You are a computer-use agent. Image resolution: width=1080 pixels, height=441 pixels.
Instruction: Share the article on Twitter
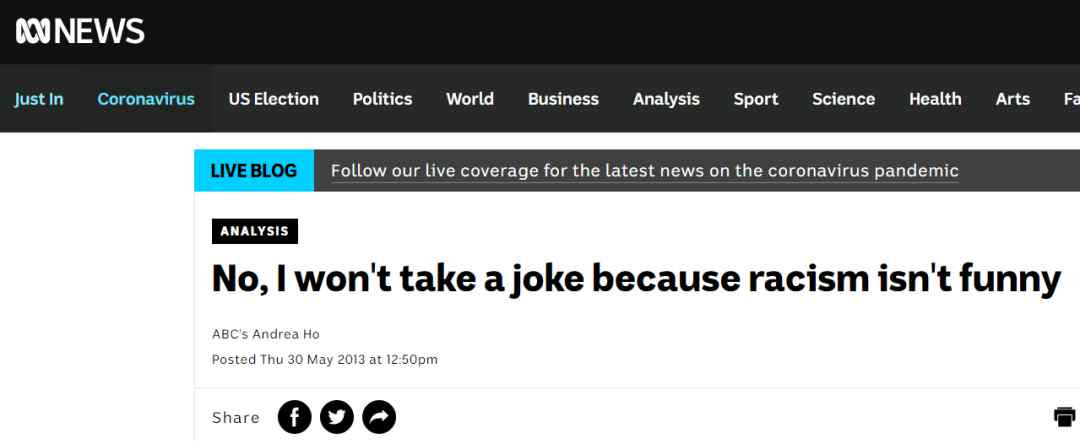tap(337, 417)
